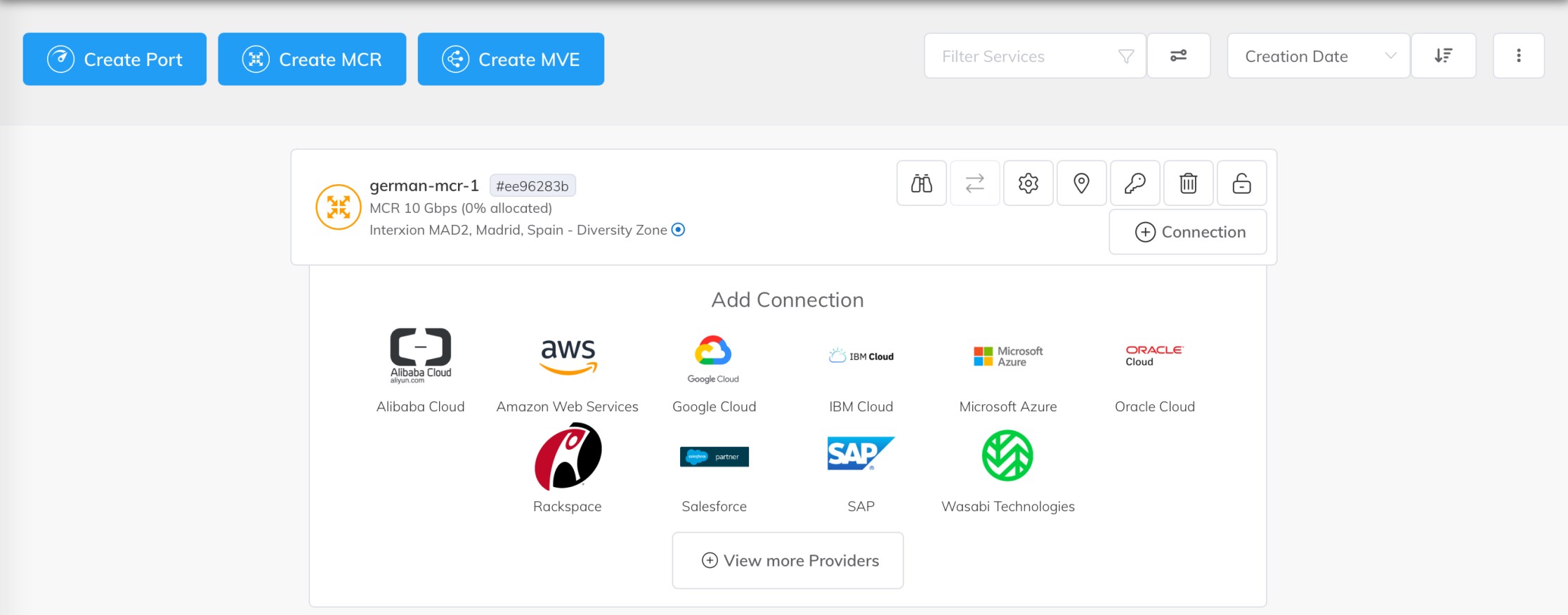Viewport: 1568px width, 615px height.
Task: Select the Oracle Cloud provider logo
Action: click(x=1154, y=356)
